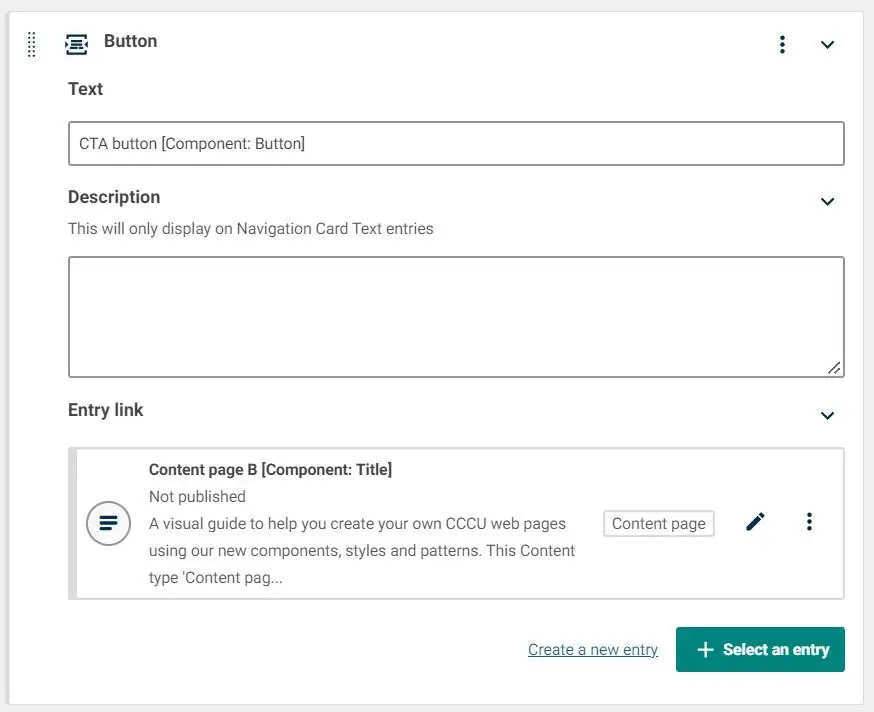Screen dimensions: 874x712
Task: Click the visual guide entry description text
Action: 362,550
